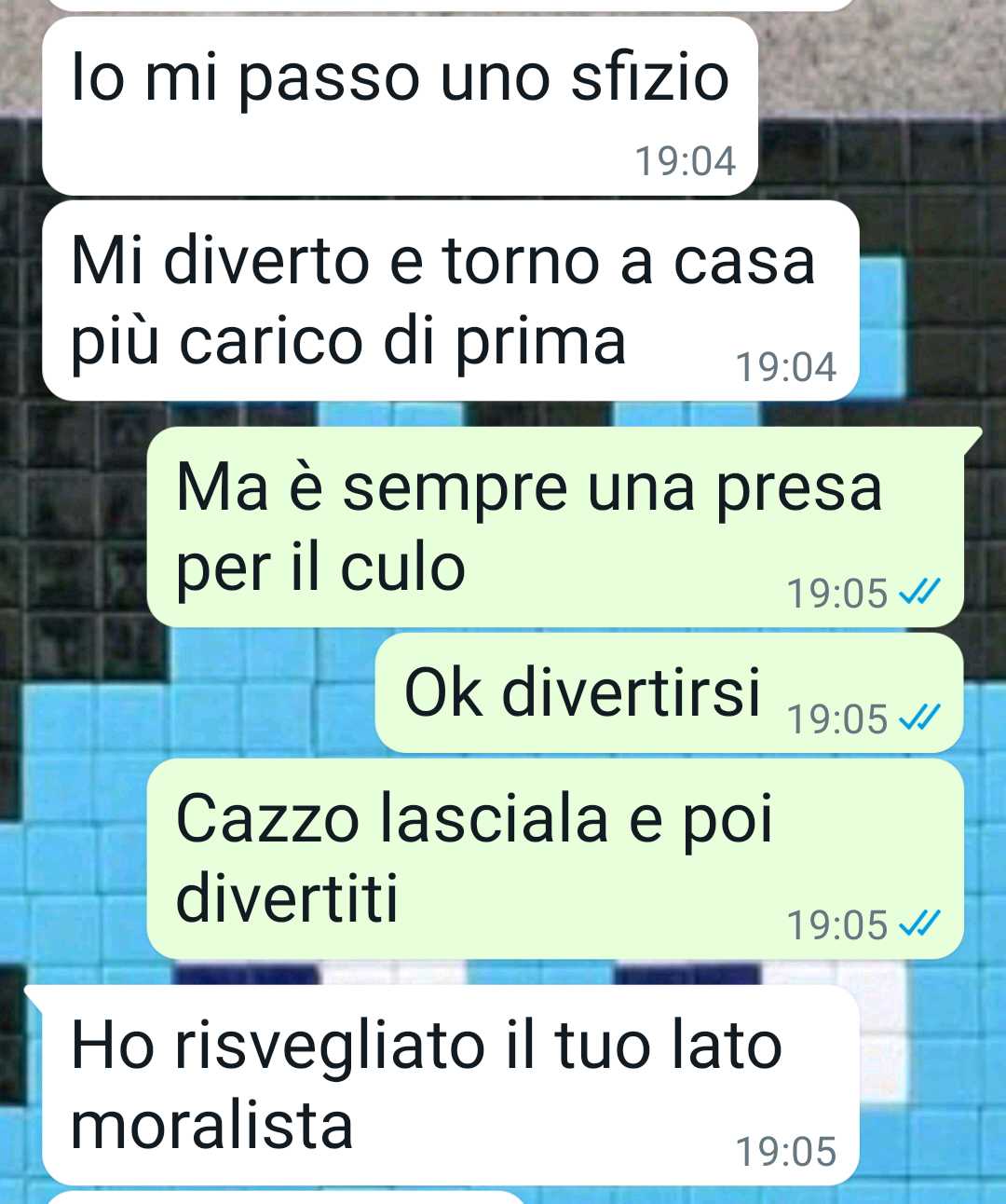Tap double-check icon on 'Cazzo lasciala' message
Screen dimensions: 1006x1204
click(919, 924)
